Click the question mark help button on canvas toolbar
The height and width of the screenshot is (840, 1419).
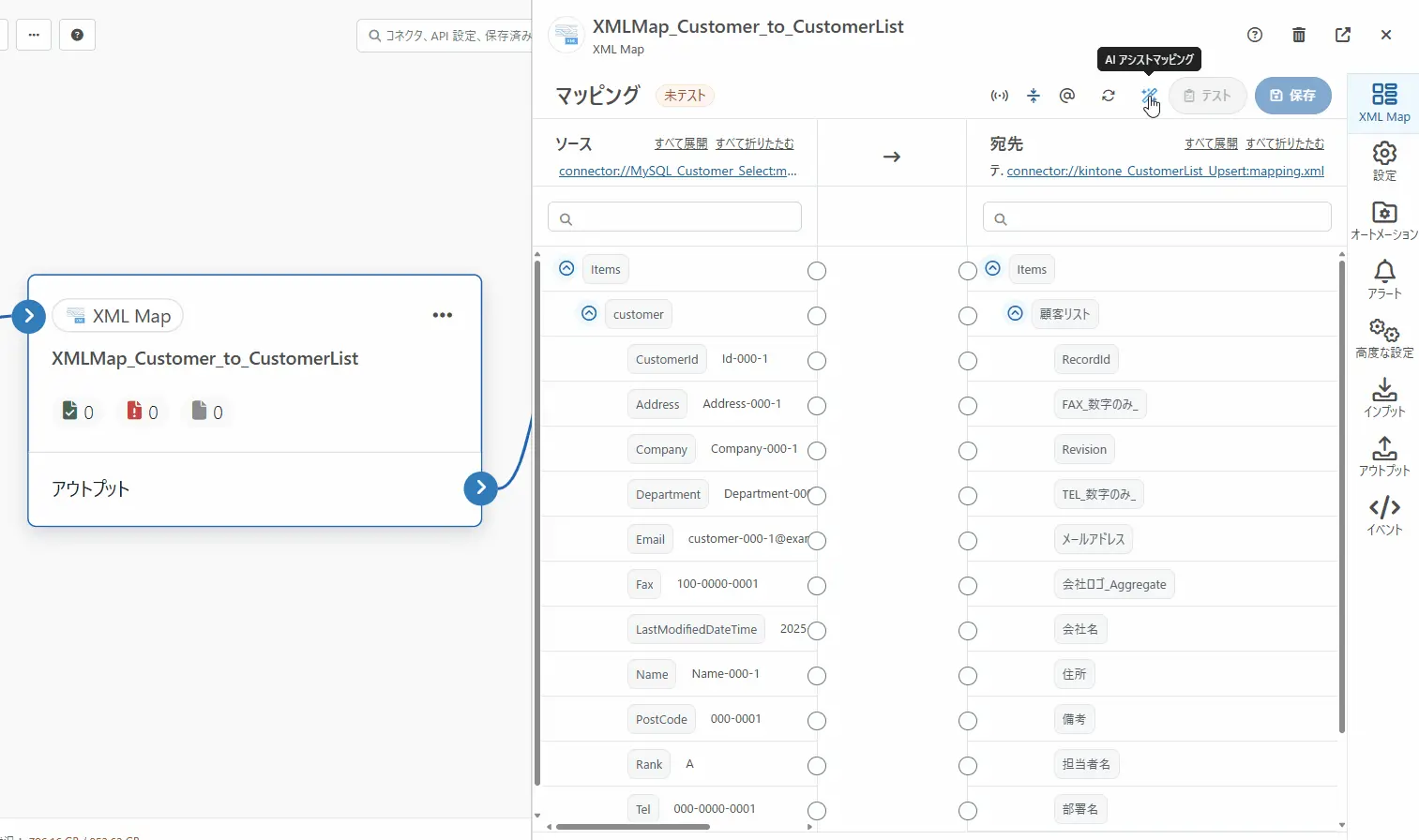click(x=77, y=35)
